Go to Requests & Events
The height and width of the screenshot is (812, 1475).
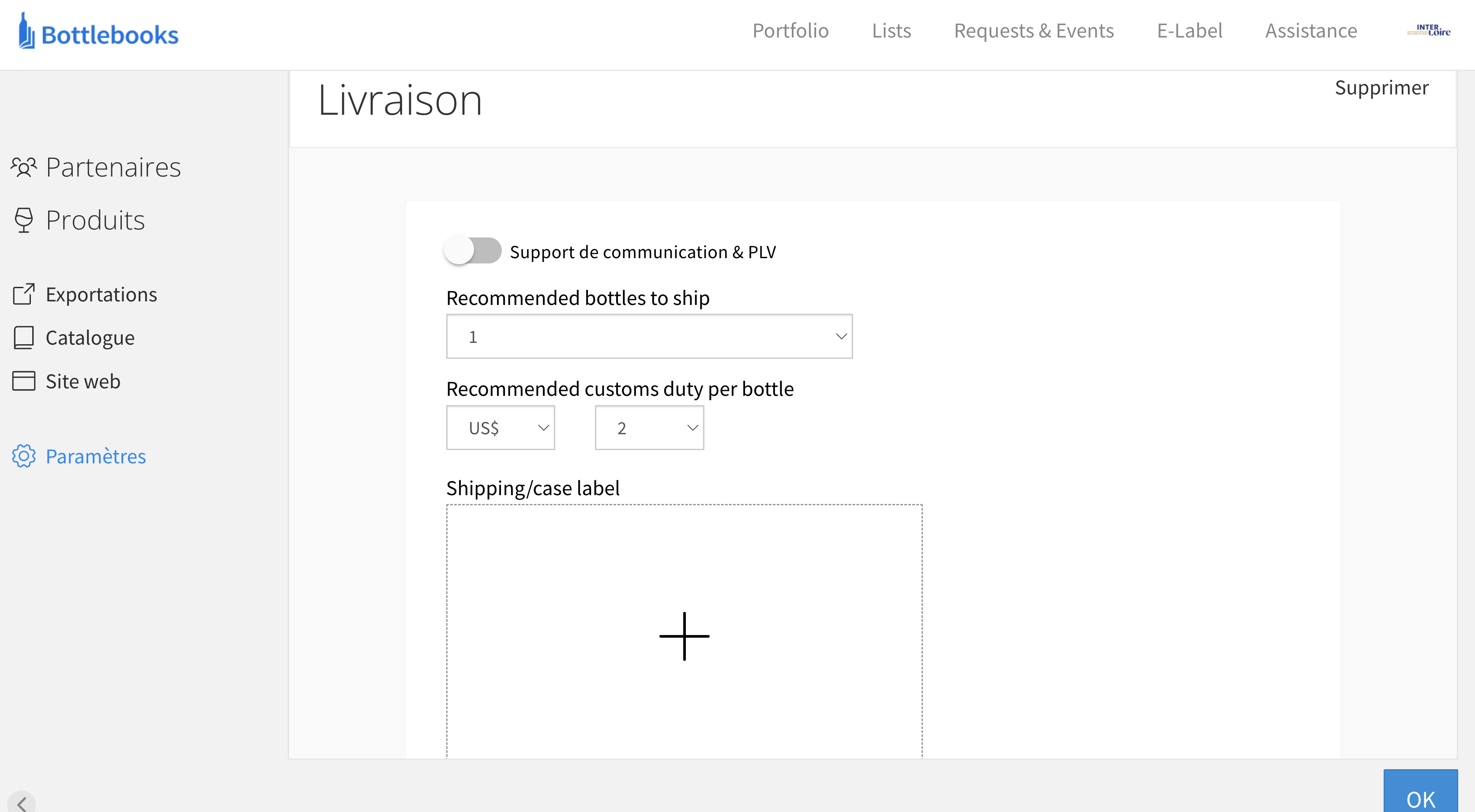(1034, 31)
